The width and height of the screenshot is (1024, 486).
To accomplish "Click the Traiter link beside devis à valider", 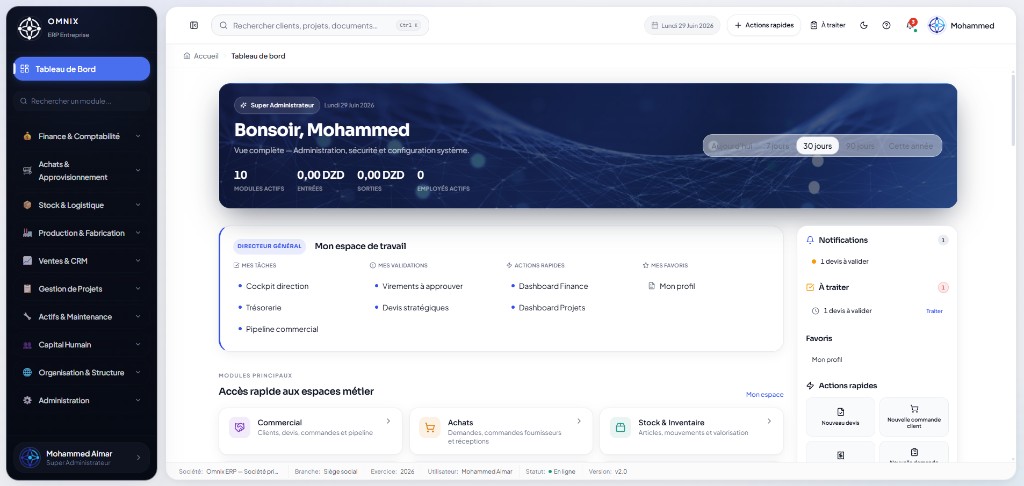I will 934,311.
